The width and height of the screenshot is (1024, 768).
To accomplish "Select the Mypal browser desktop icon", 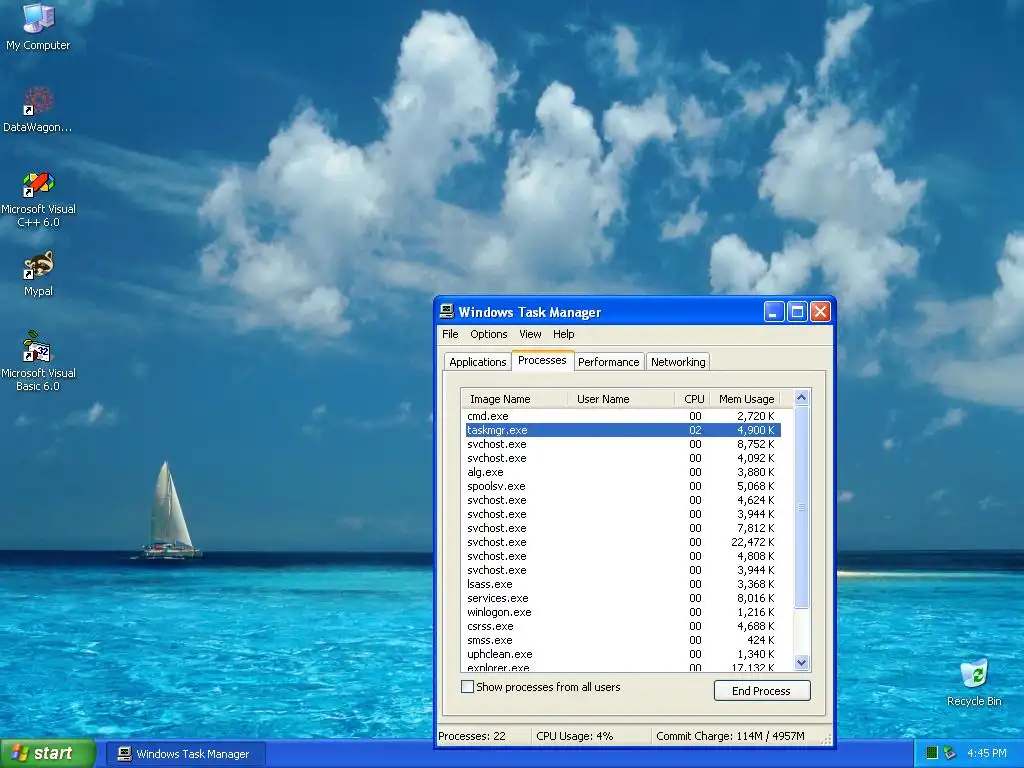I will coord(38,273).
